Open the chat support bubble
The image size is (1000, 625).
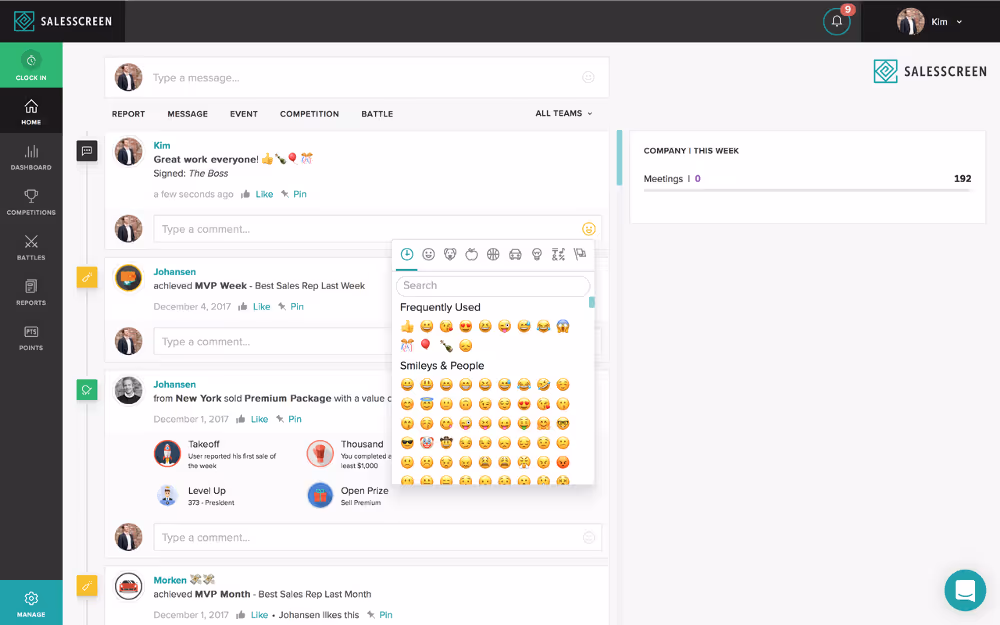pos(965,590)
